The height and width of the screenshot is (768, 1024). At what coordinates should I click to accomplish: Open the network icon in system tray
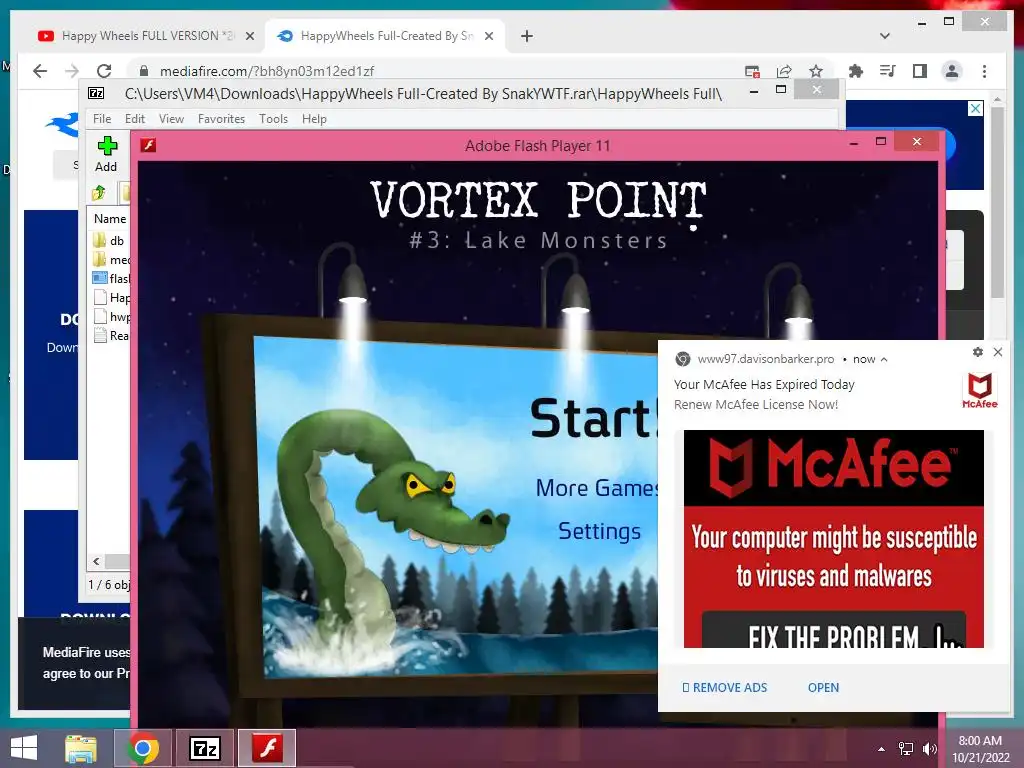click(906, 749)
